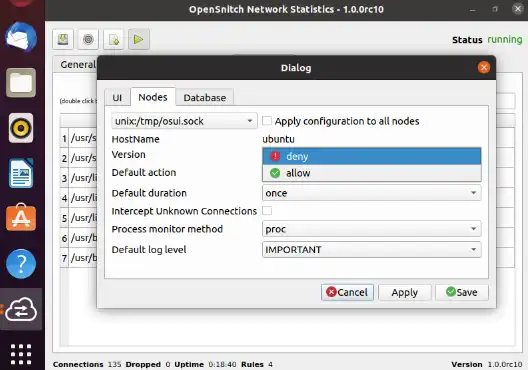Expand the Default log level dropdown
Screen dimensions: 528x370
click(x=371, y=249)
